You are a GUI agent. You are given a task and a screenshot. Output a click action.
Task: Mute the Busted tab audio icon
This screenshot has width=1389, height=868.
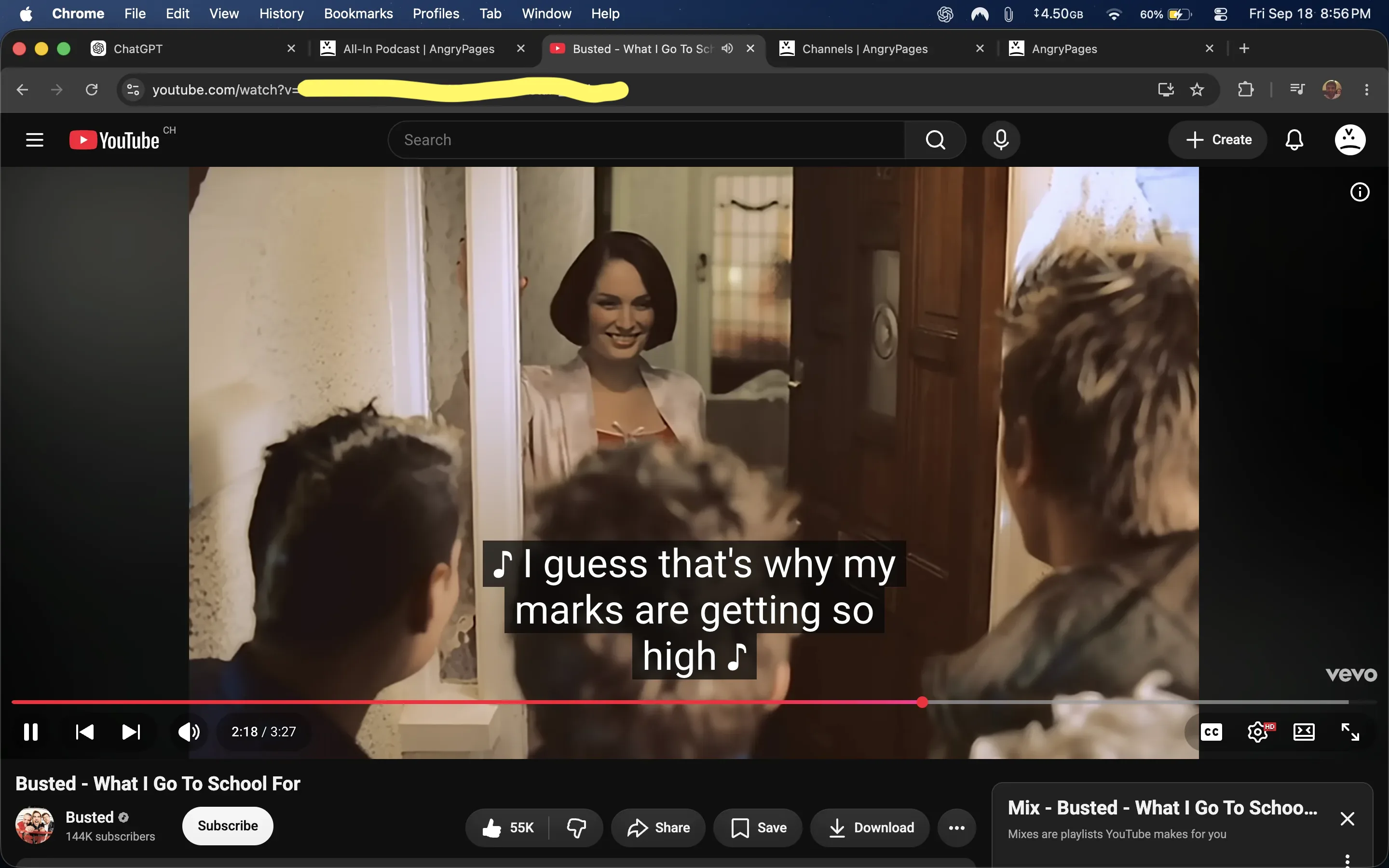727,49
